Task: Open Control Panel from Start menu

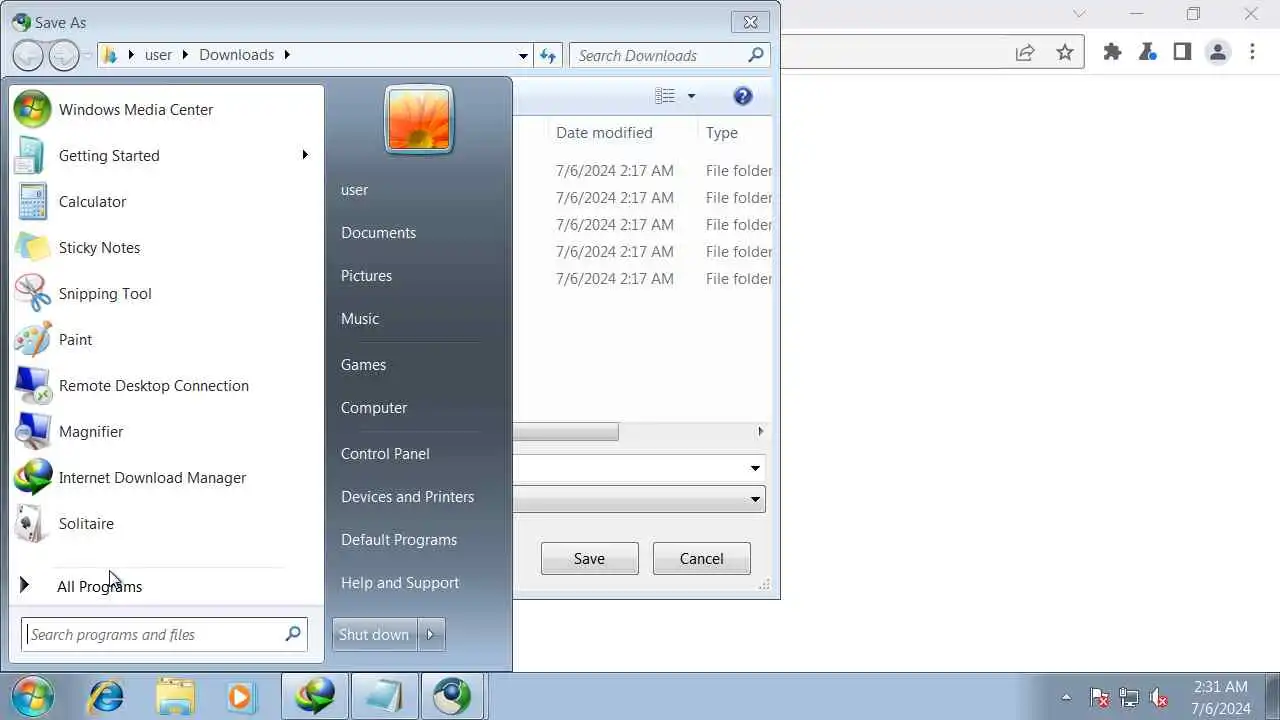Action: tap(385, 453)
